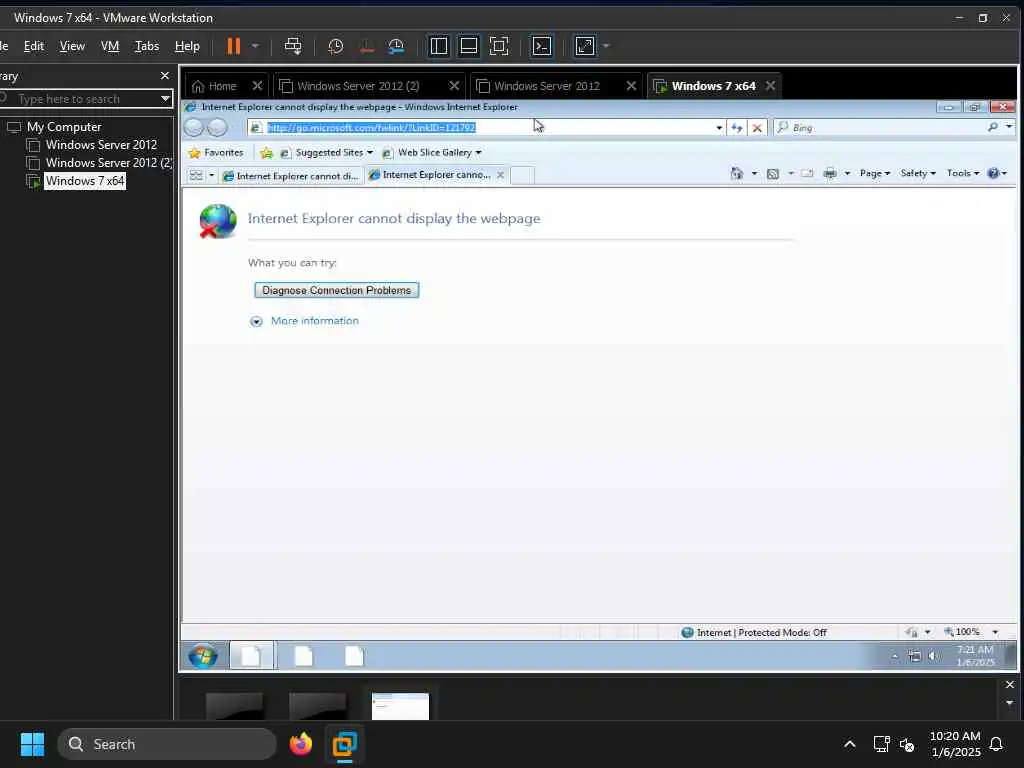1024x768 pixels.
Task: Open a new Internet Explorer tab
Action: [522, 175]
